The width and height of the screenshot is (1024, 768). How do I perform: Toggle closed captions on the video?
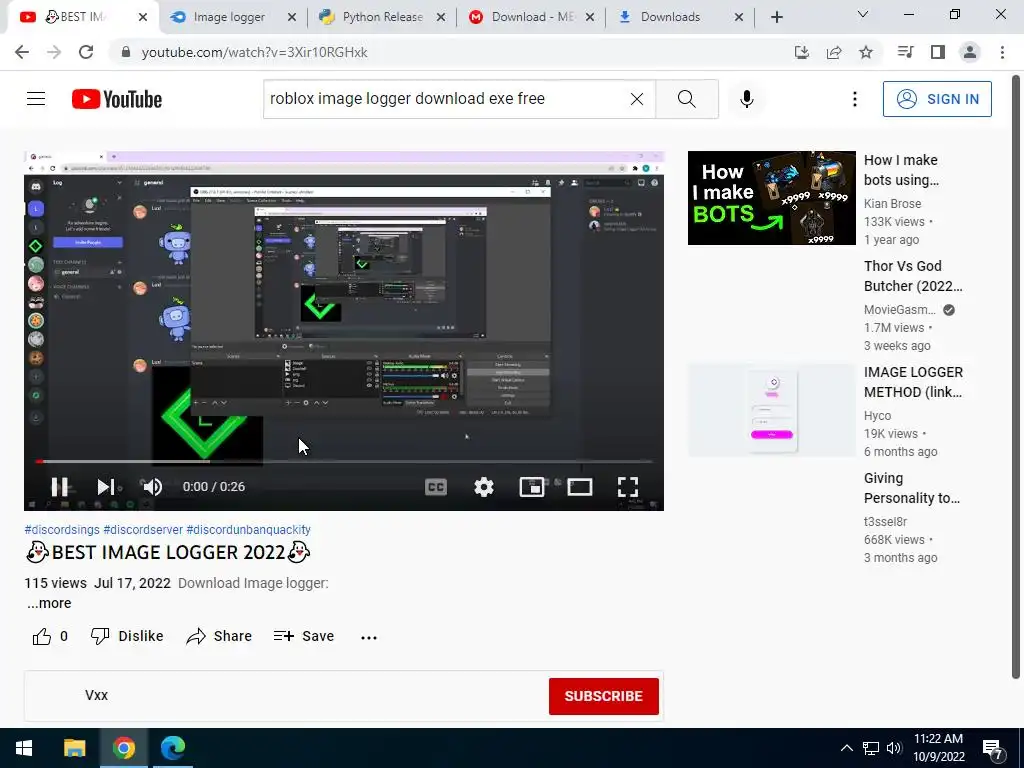tap(436, 487)
